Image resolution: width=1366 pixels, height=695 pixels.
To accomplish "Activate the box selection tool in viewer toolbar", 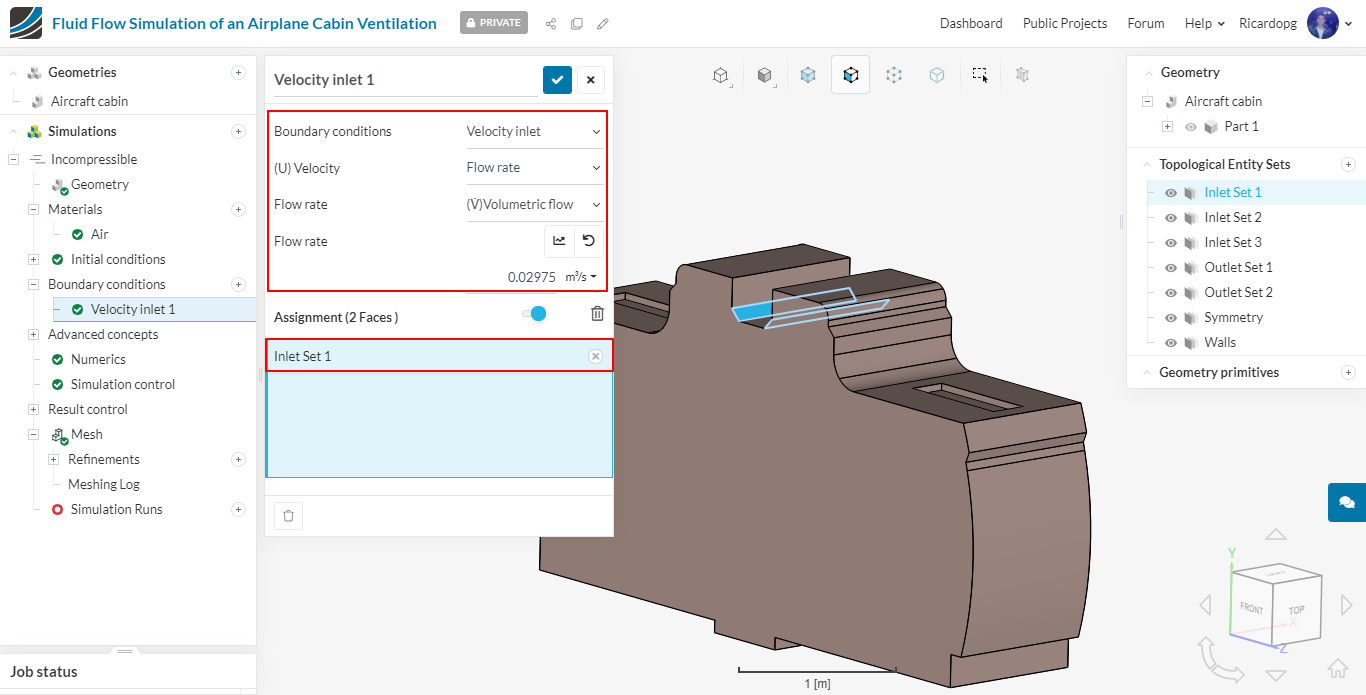I will pyautogui.click(x=980, y=75).
